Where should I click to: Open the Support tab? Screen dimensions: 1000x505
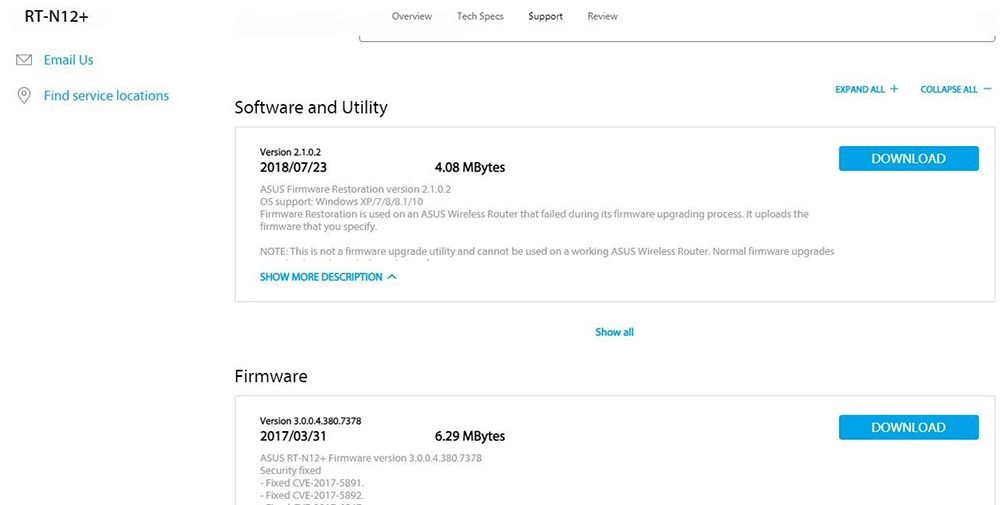545,16
